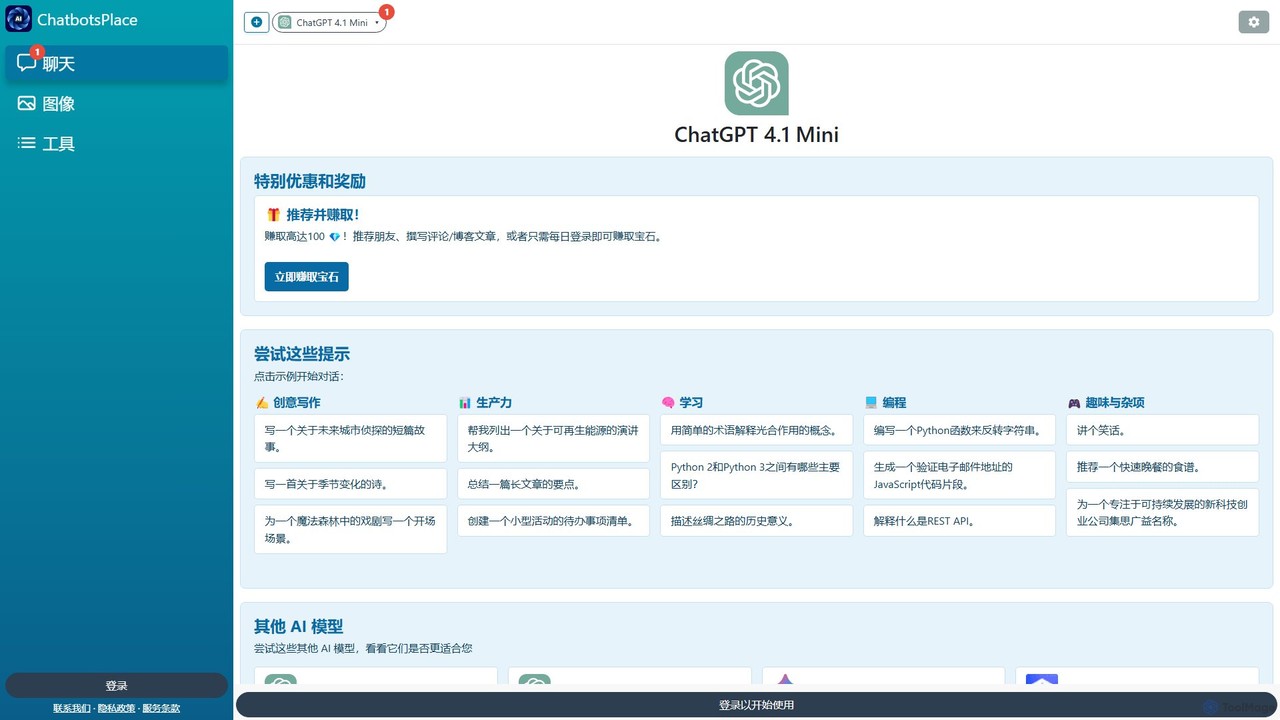Click the chart icon next to 生产力
This screenshot has height=720, width=1280.
(465, 403)
